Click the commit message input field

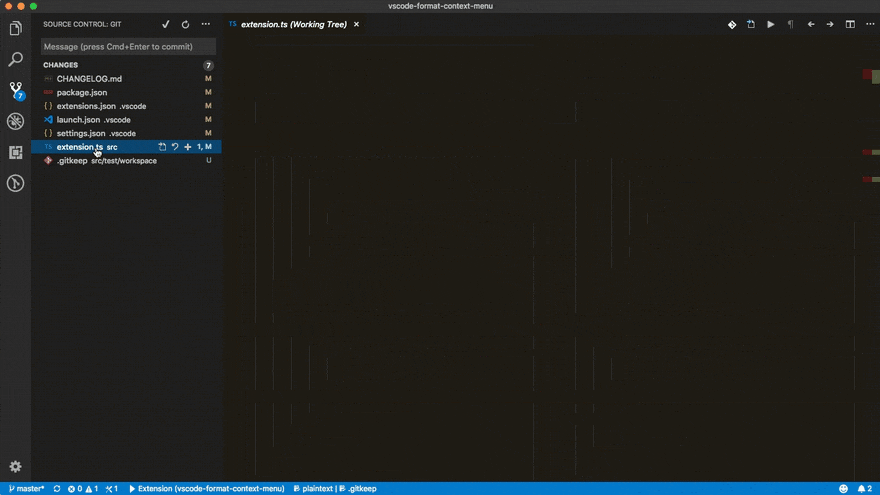(x=129, y=47)
